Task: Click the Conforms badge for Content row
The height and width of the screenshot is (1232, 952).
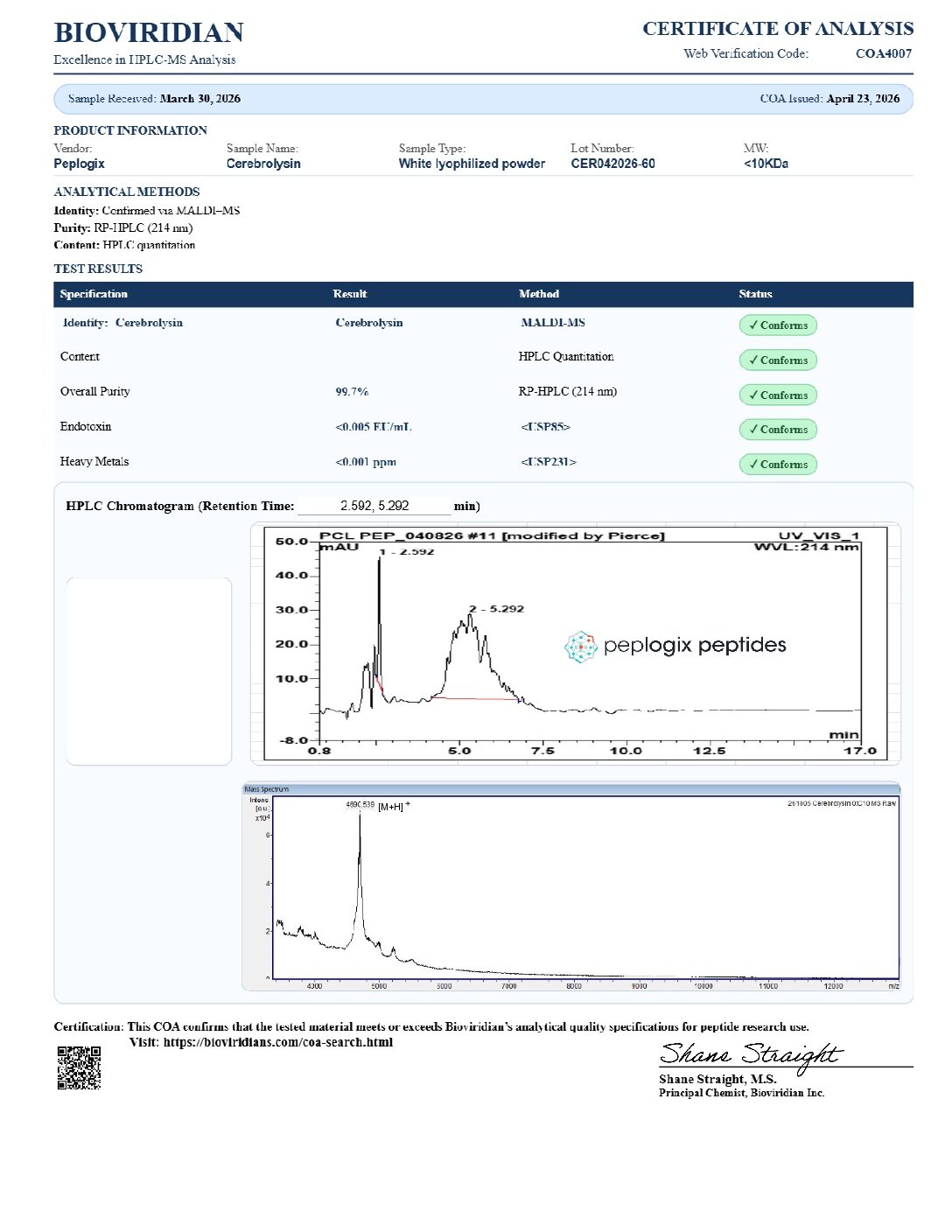Action: [778, 360]
